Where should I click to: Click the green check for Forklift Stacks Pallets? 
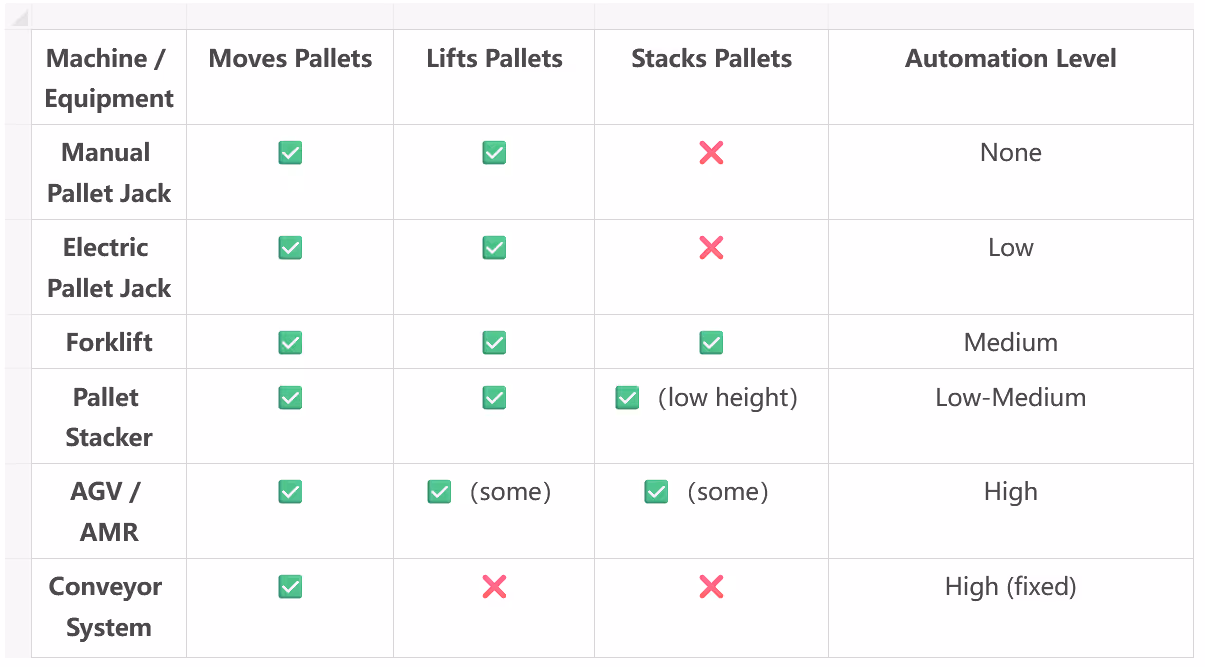point(711,343)
